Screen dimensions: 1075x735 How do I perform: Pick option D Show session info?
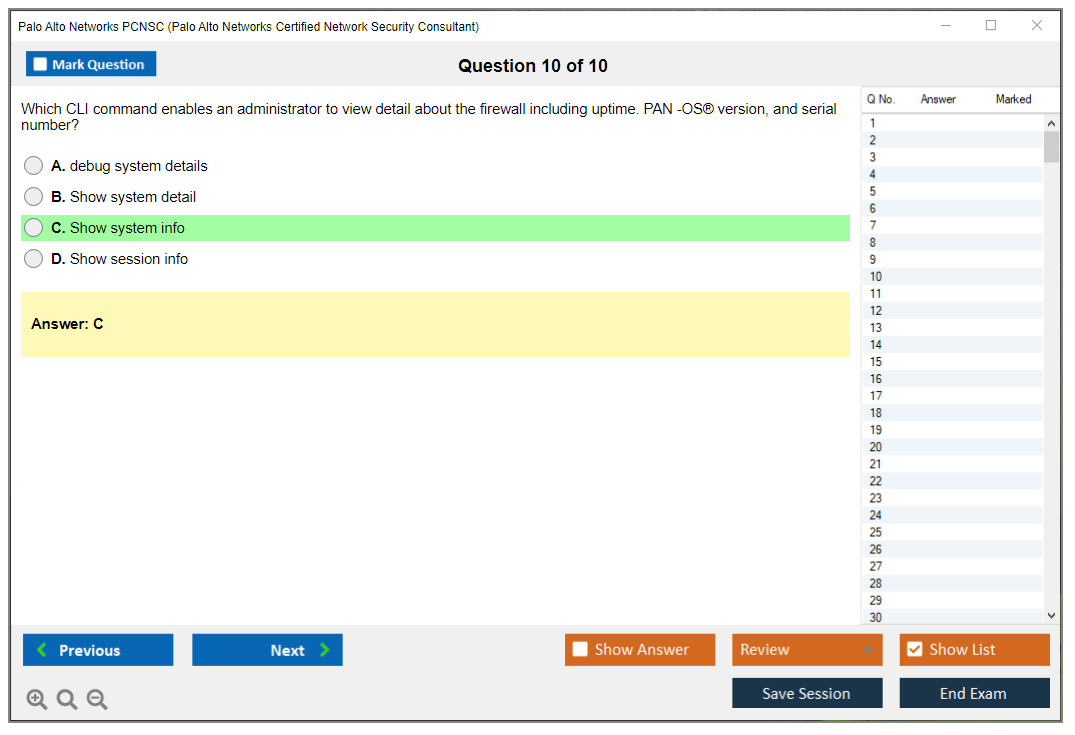34,259
